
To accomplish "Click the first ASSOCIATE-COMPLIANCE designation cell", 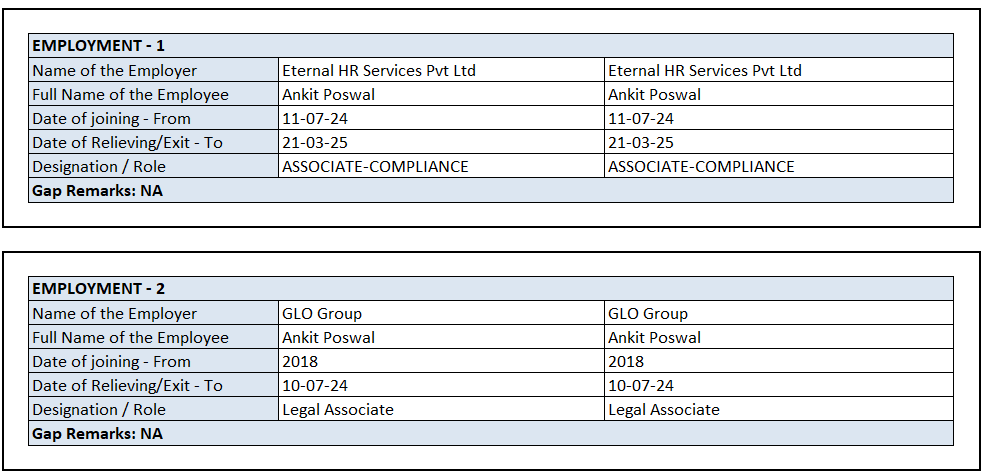I will [375, 167].
